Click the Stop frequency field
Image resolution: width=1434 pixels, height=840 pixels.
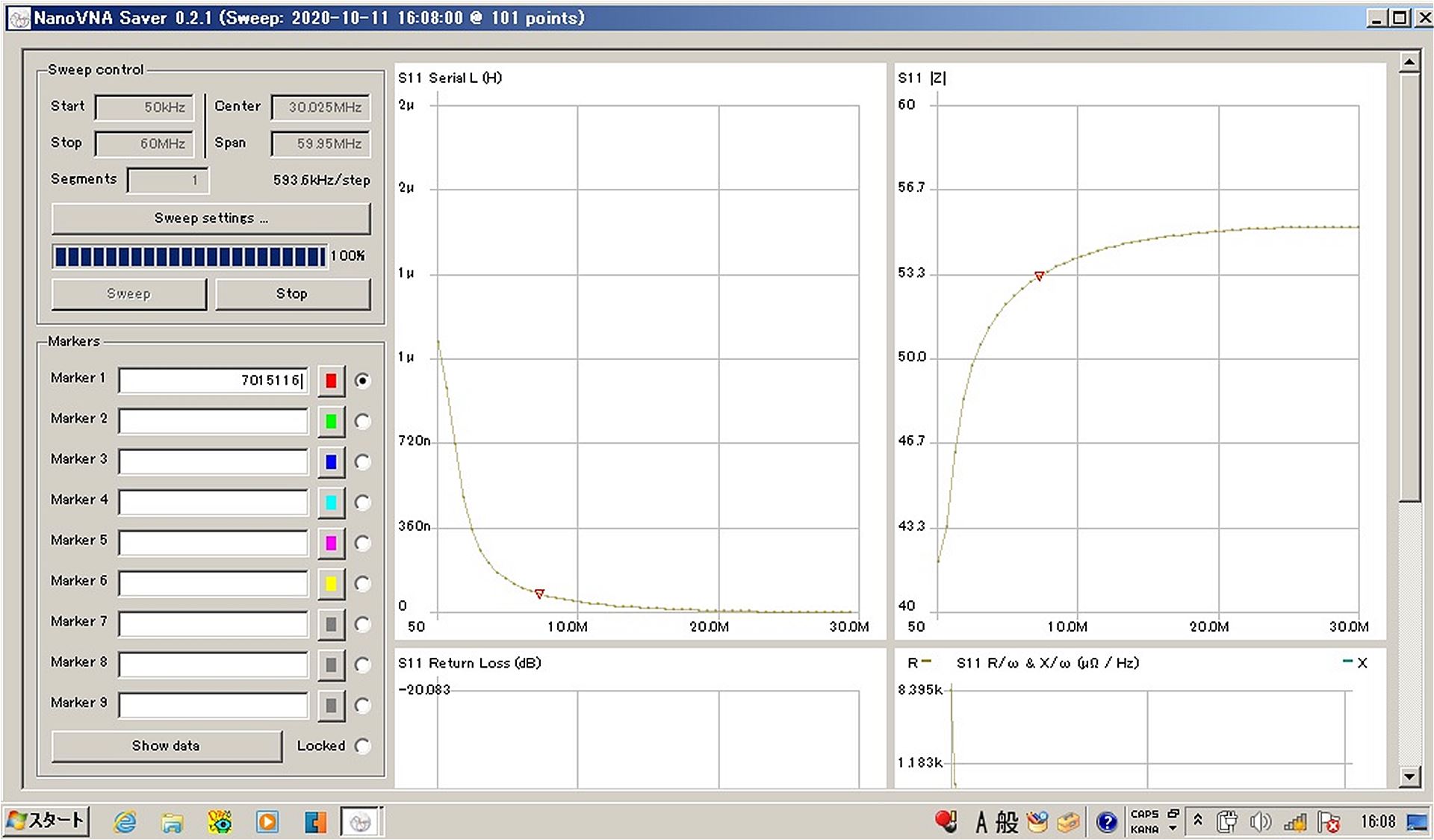coord(145,143)
